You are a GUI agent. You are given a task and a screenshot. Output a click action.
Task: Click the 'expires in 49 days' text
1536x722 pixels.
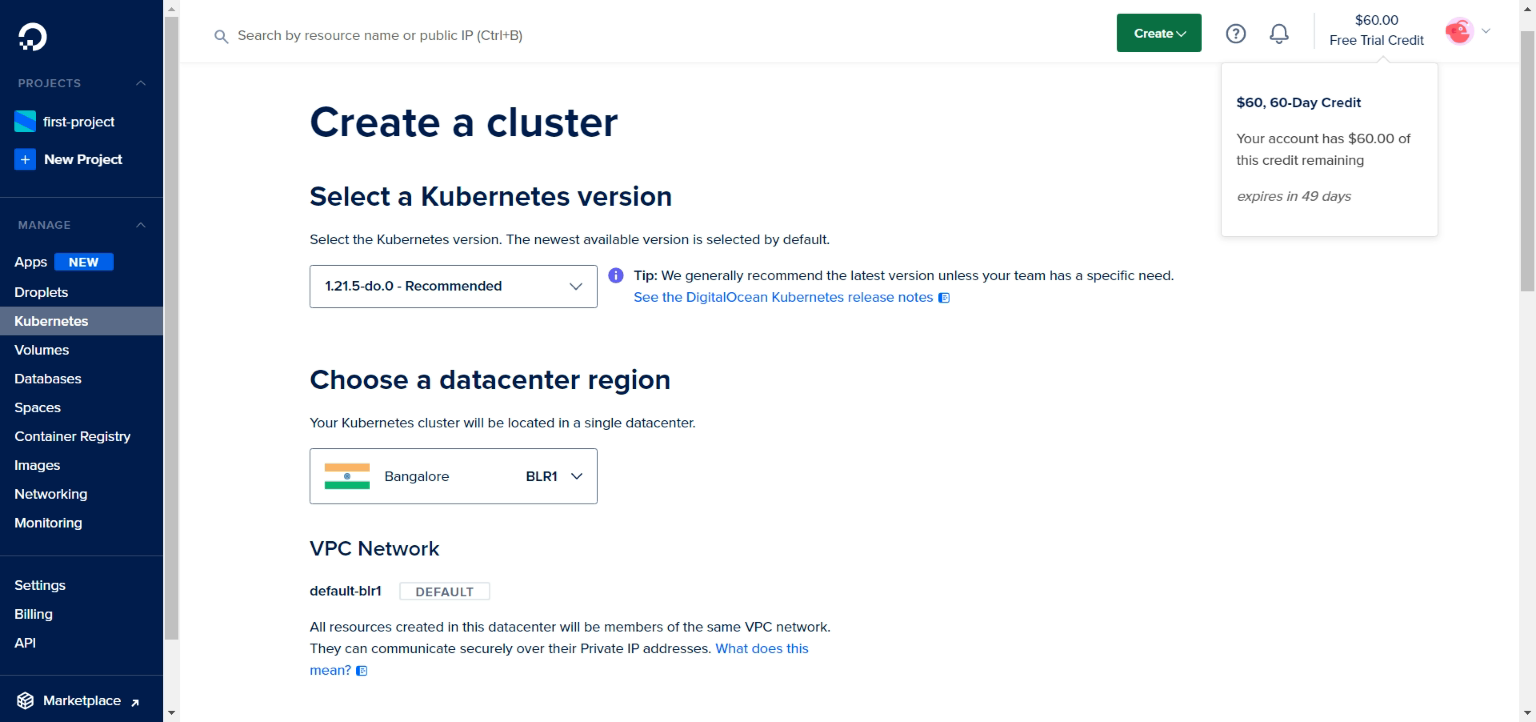pos(1294,196)
